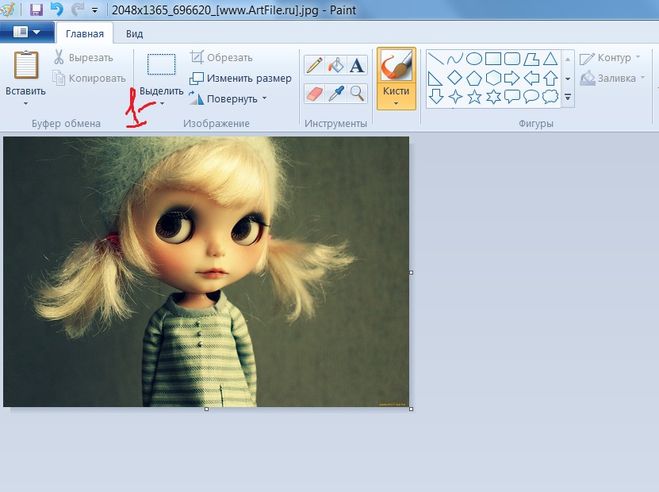Open the Paint file menu button
The height and width of the screenshot is (492, 659).
coord(27,33)
